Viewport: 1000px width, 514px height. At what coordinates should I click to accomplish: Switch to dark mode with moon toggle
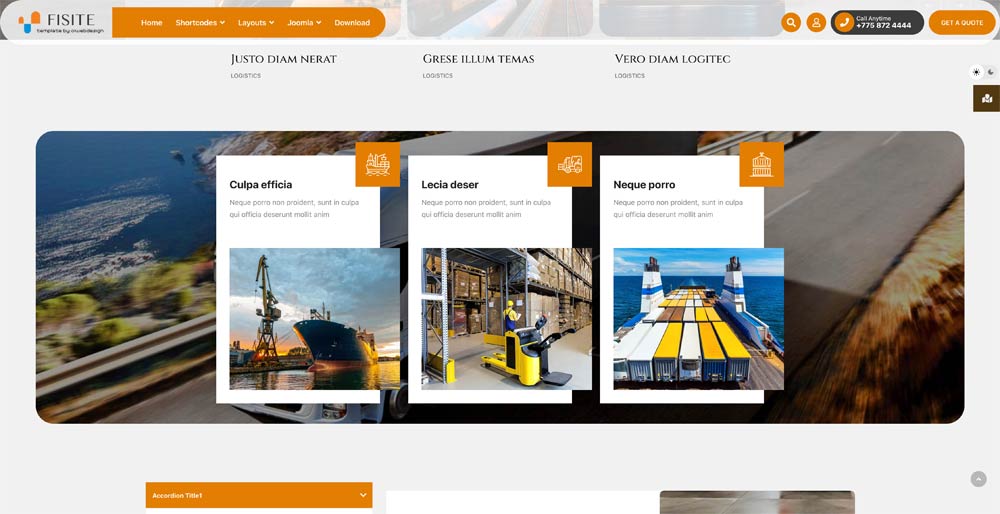[x=991, y=72]
